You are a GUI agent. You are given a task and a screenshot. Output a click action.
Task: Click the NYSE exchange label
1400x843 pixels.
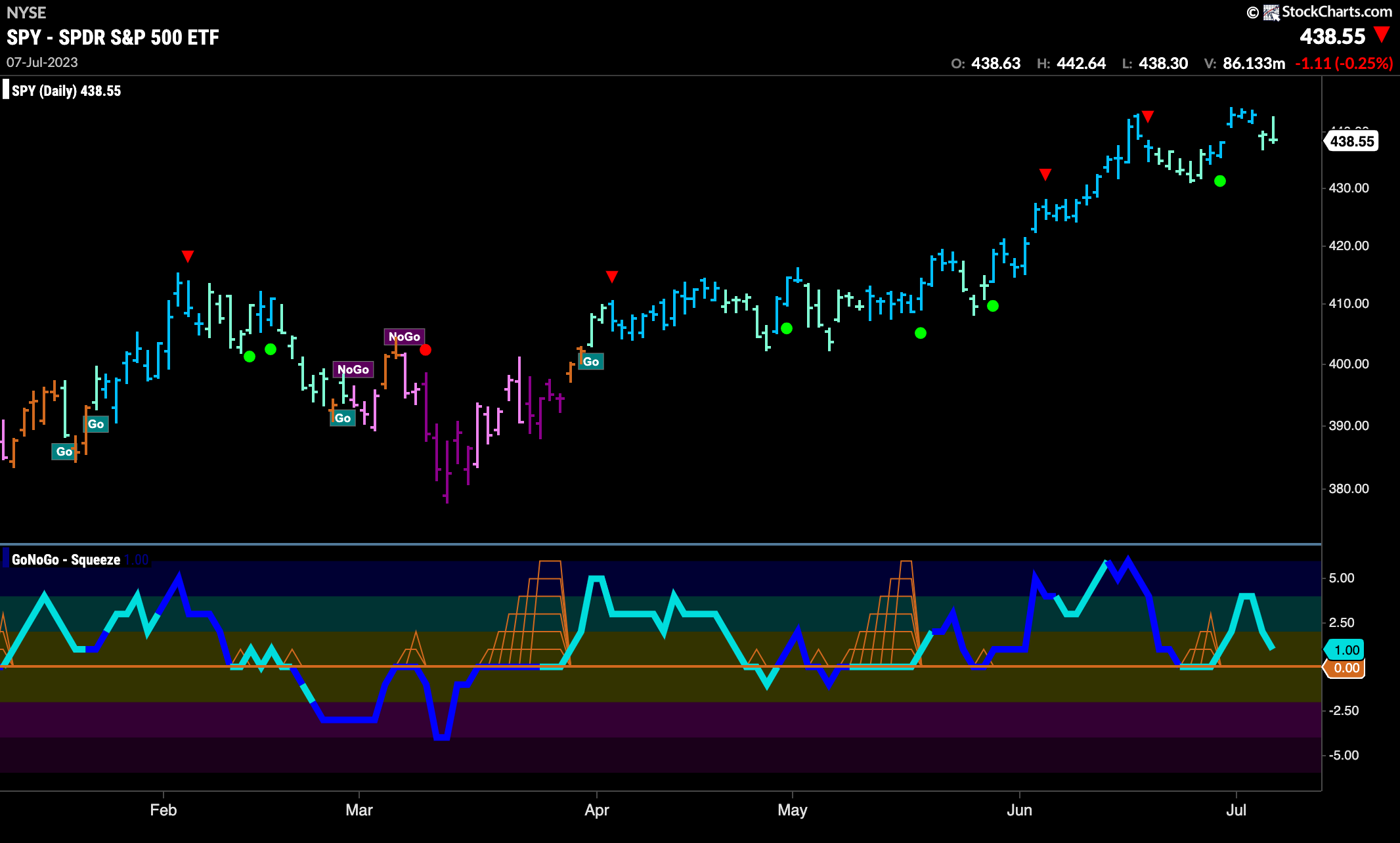[x=26, y=12]
